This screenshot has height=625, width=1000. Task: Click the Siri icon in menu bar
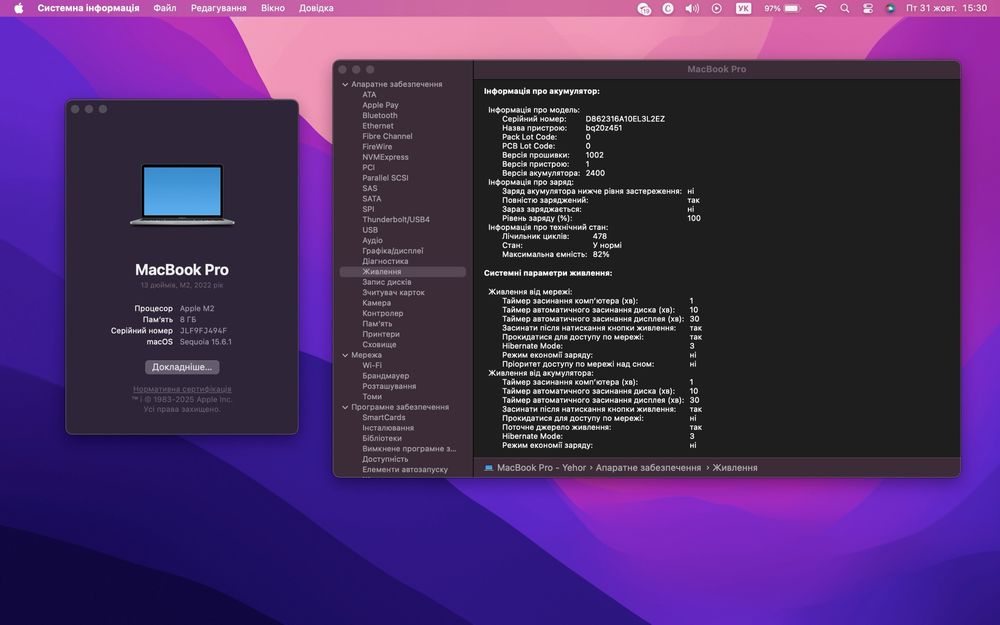coord(890,8)
